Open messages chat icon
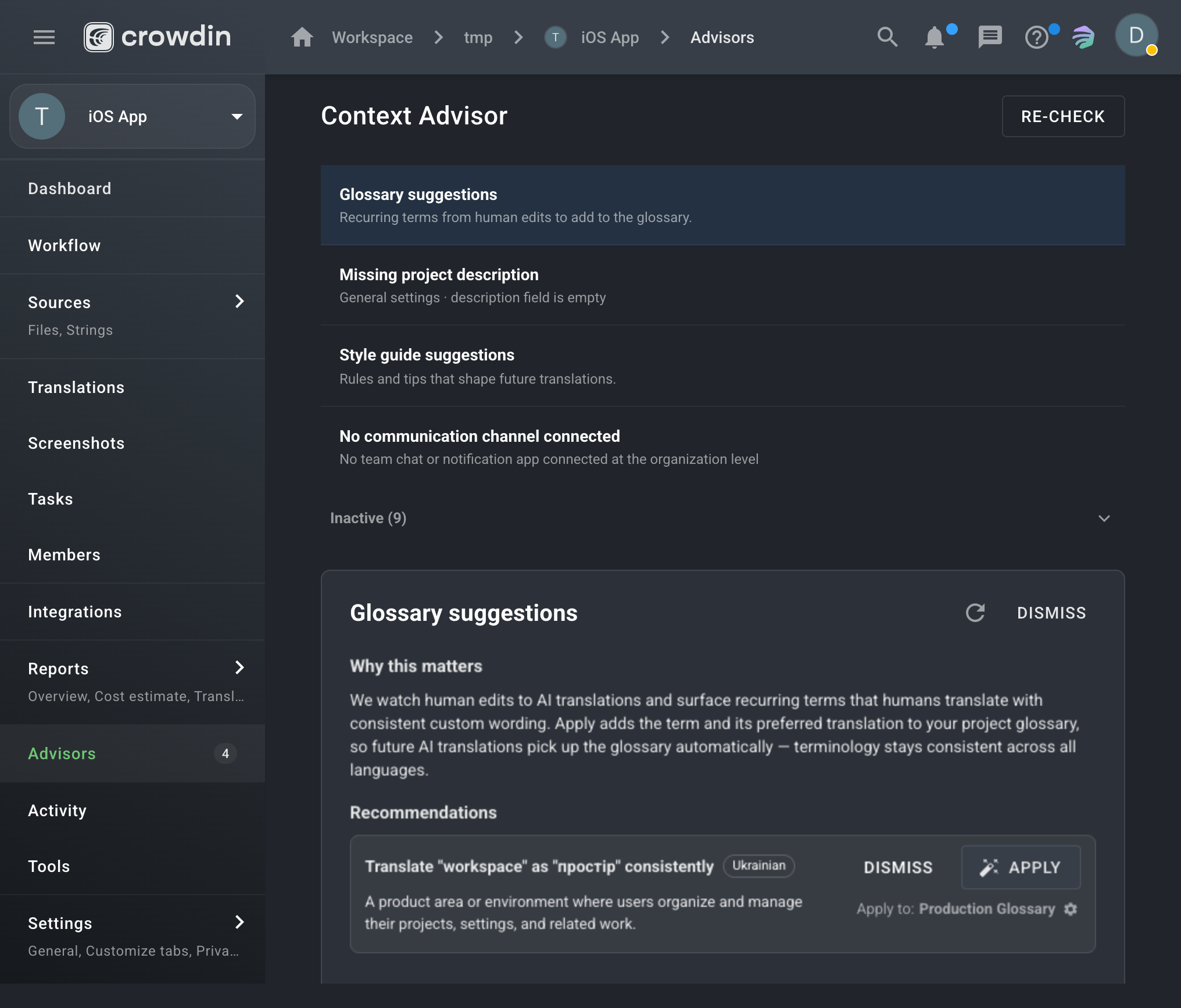 pyautogui.click(x=989, y=37)
